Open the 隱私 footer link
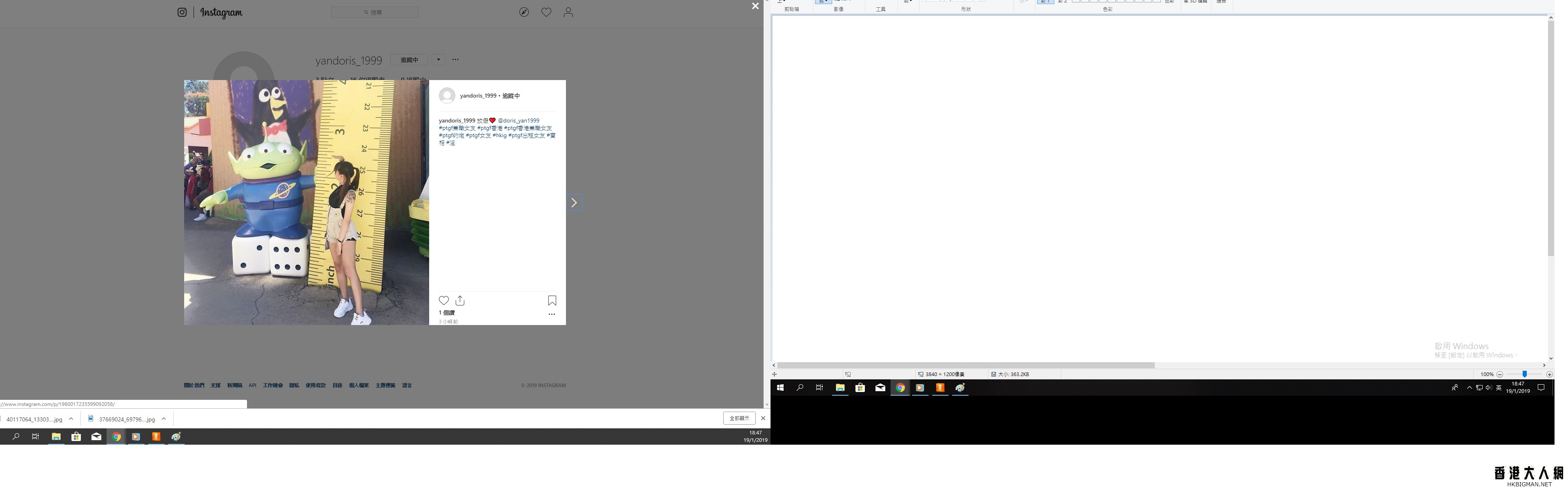This screenshot has height=490, width=1568. pos(294,385)
